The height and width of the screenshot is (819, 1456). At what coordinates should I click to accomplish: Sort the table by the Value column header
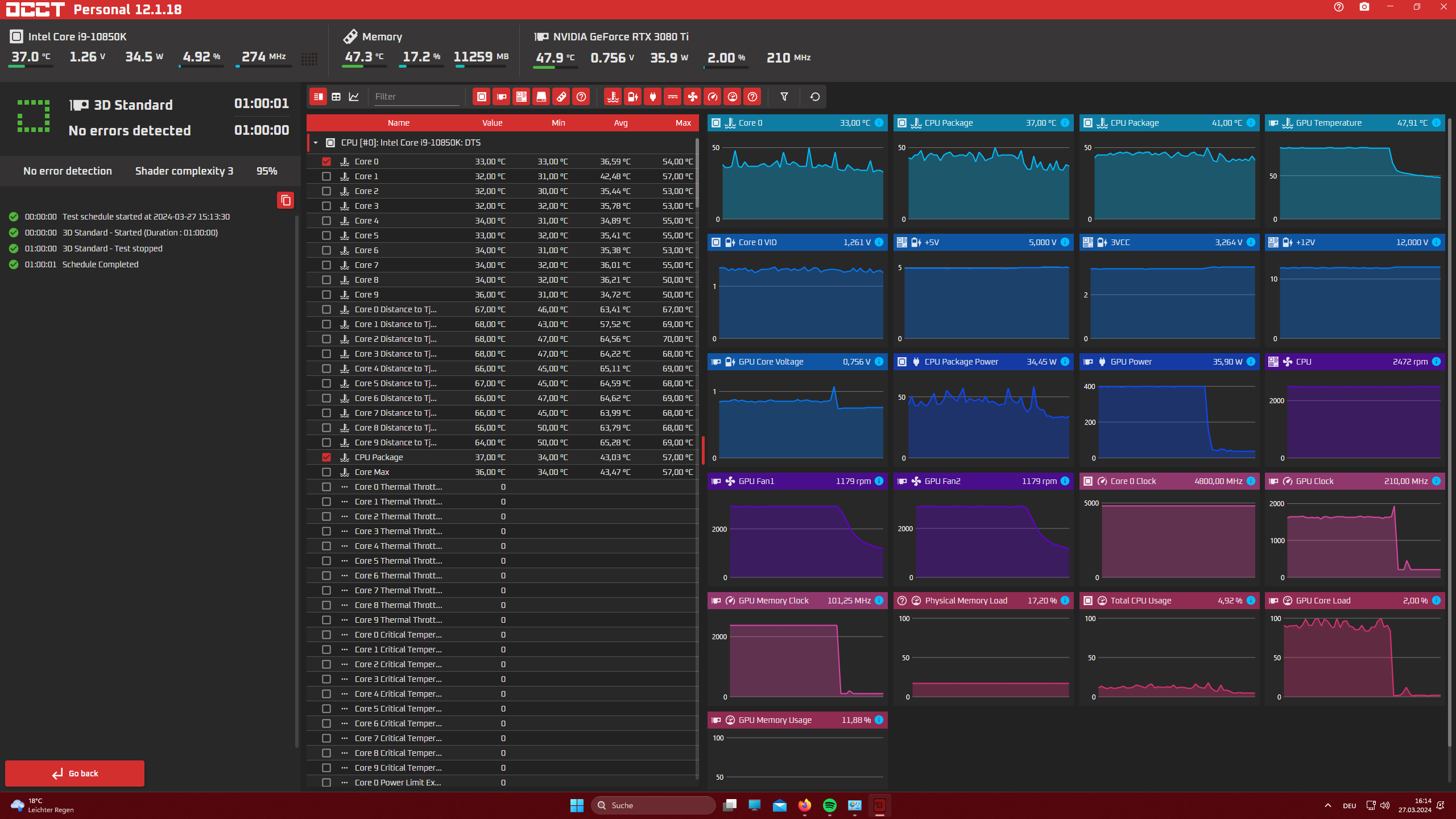click(493, 123)
